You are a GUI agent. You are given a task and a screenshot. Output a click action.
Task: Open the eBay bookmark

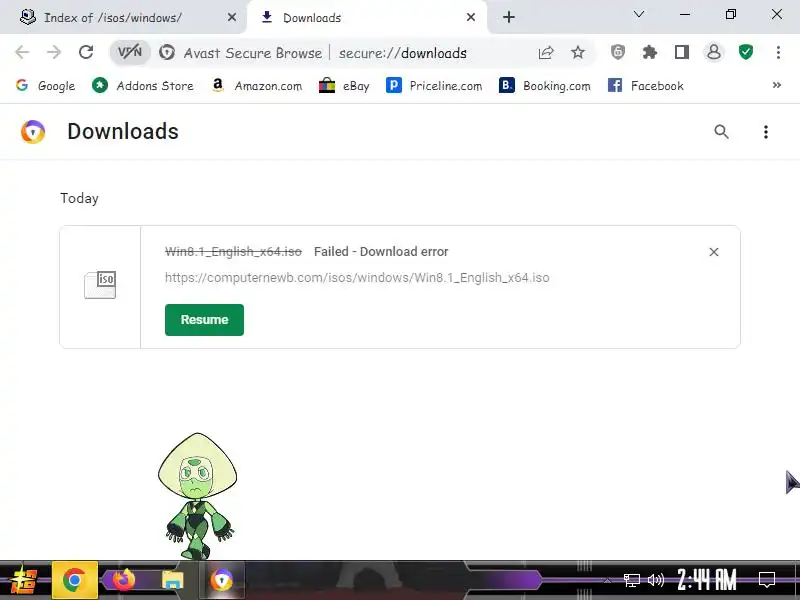(344, 86)
